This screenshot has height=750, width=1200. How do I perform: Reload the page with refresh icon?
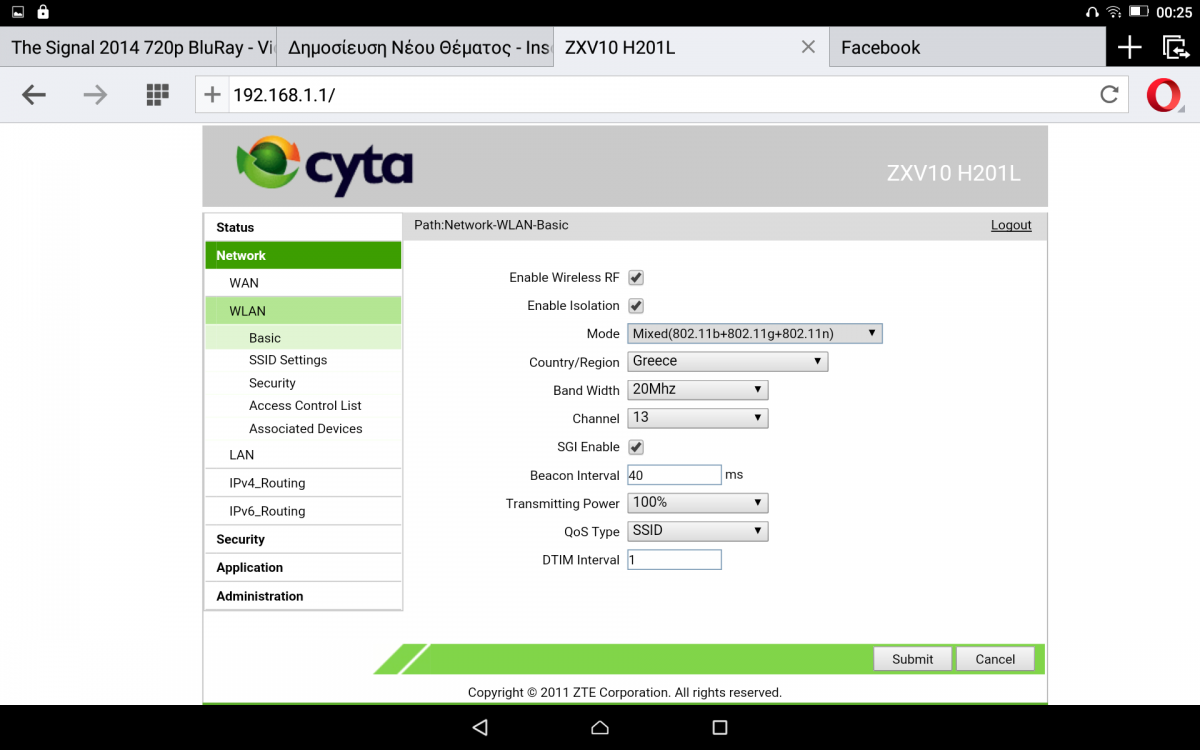(1109, 95)
